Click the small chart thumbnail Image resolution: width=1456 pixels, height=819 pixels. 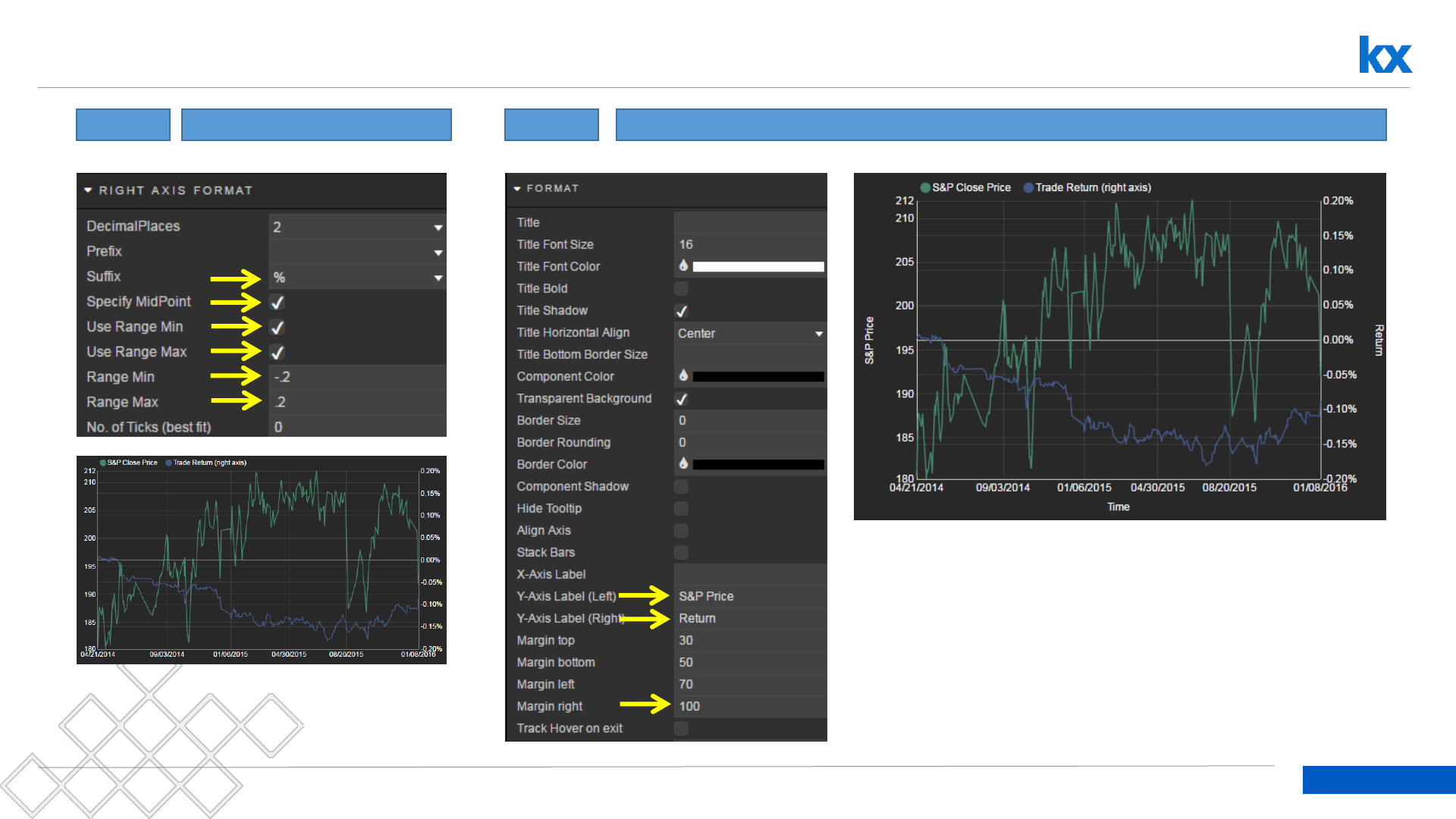coord(261,560)
